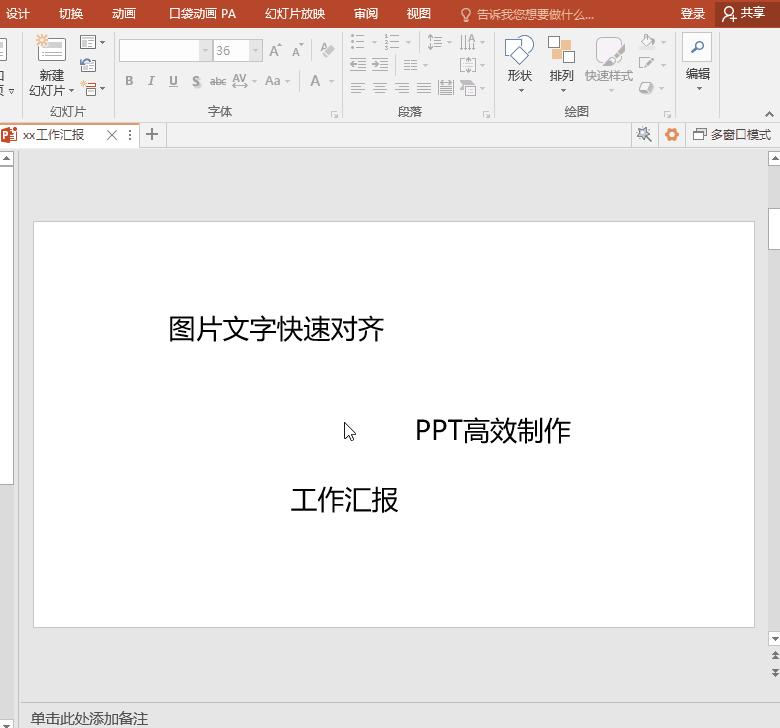Click shape effects icon
Image resolution: width=780 pixels, height=728 pixels.
point(646,88)
